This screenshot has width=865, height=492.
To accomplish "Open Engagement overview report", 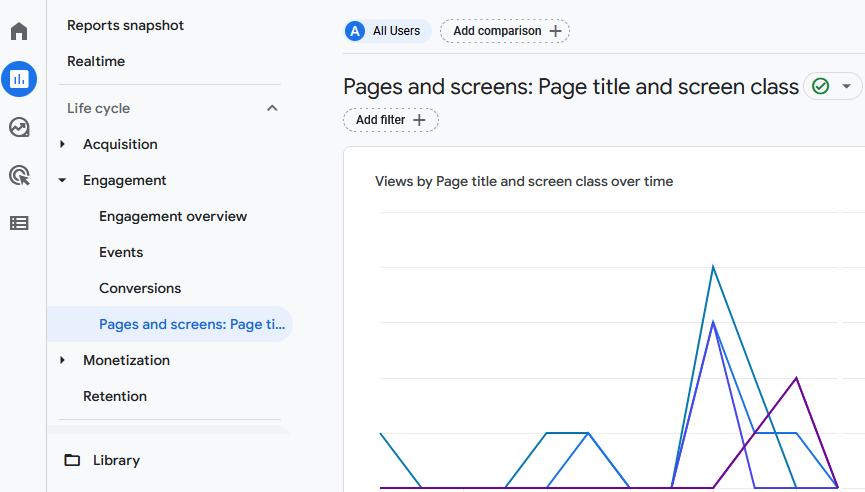I will (x=173, y=216).
